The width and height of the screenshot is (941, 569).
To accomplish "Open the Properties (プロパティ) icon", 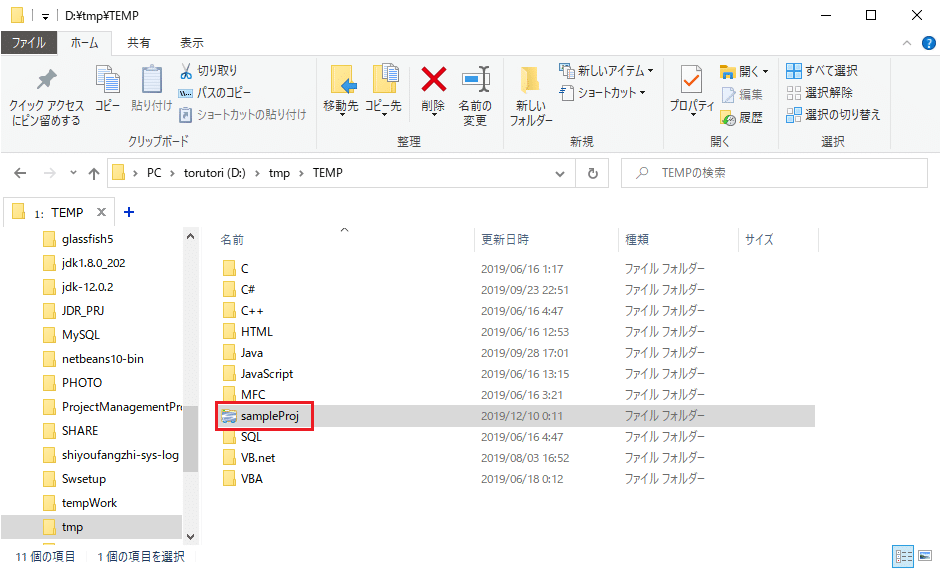I will tap(691, 80).
